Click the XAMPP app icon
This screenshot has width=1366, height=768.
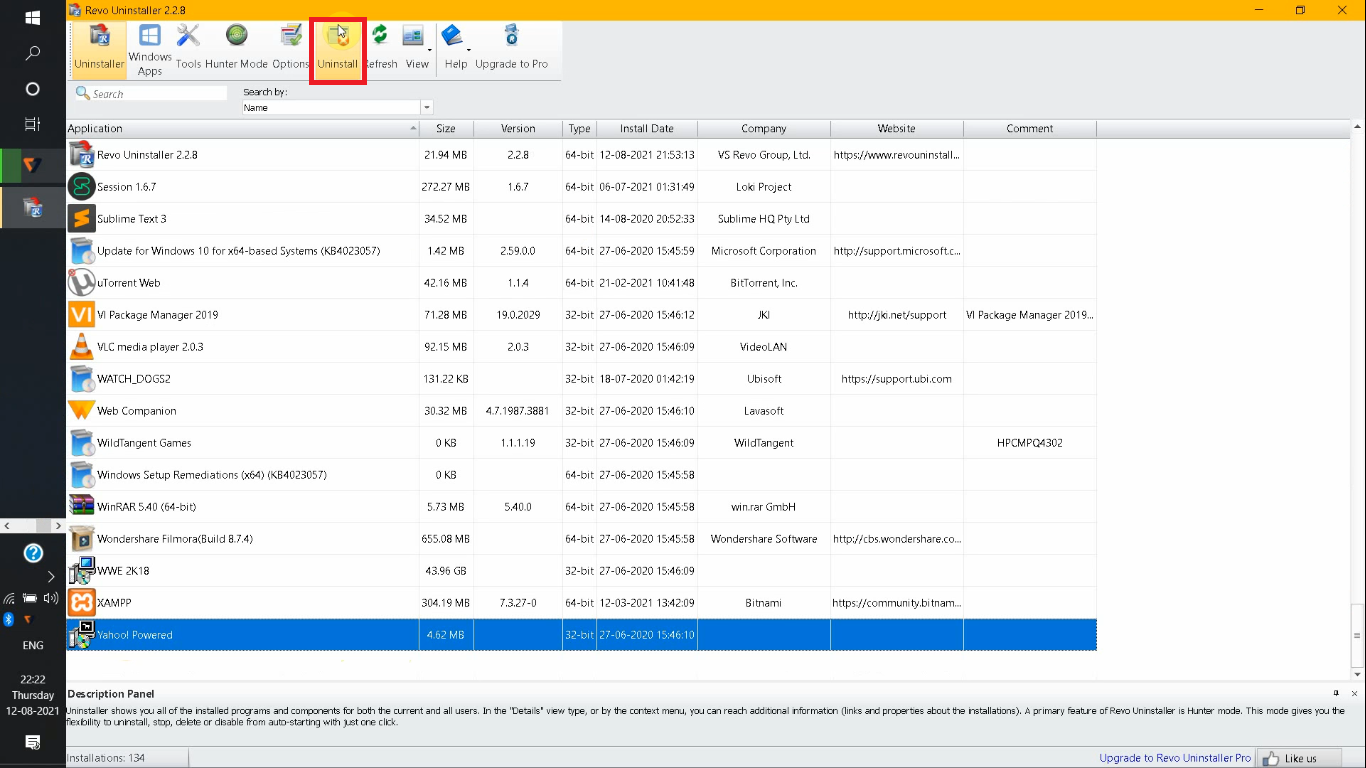click(81, 603)
